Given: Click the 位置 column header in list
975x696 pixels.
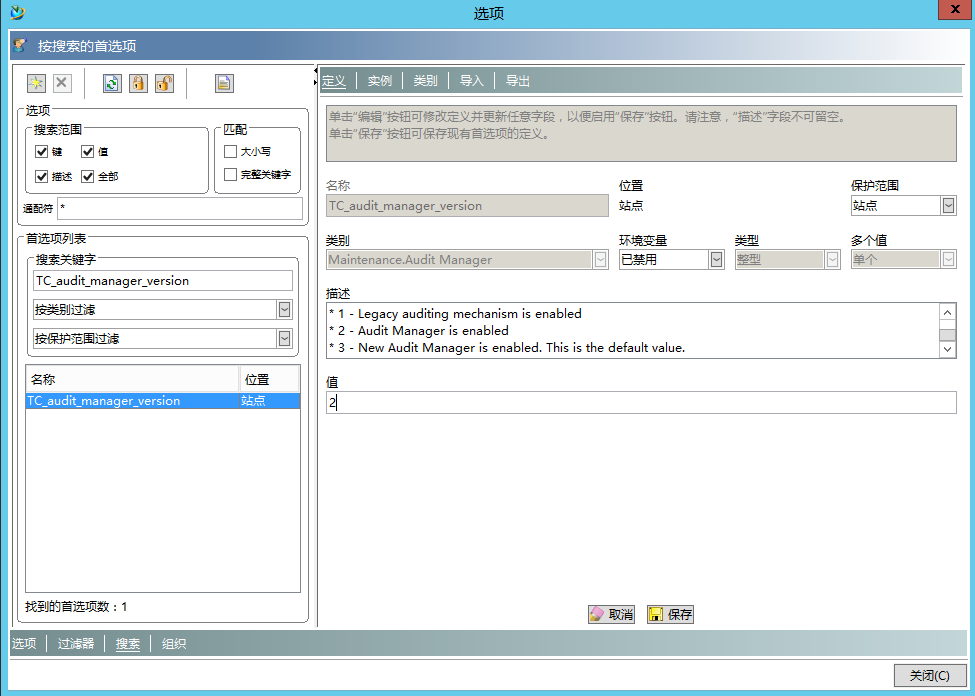Looking at the screenshot, I should point(269,379).
